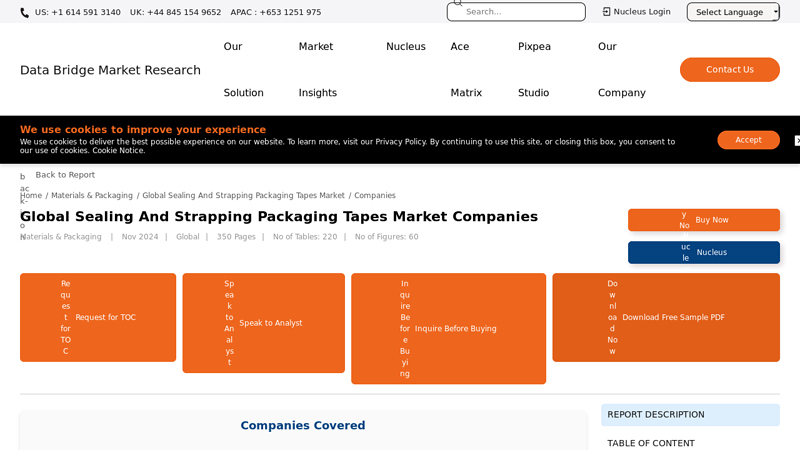Click UK phone number +44 845 154 9652
This screenshot has width=800, height=450.
pyautogui.click(x=176, y=12)
